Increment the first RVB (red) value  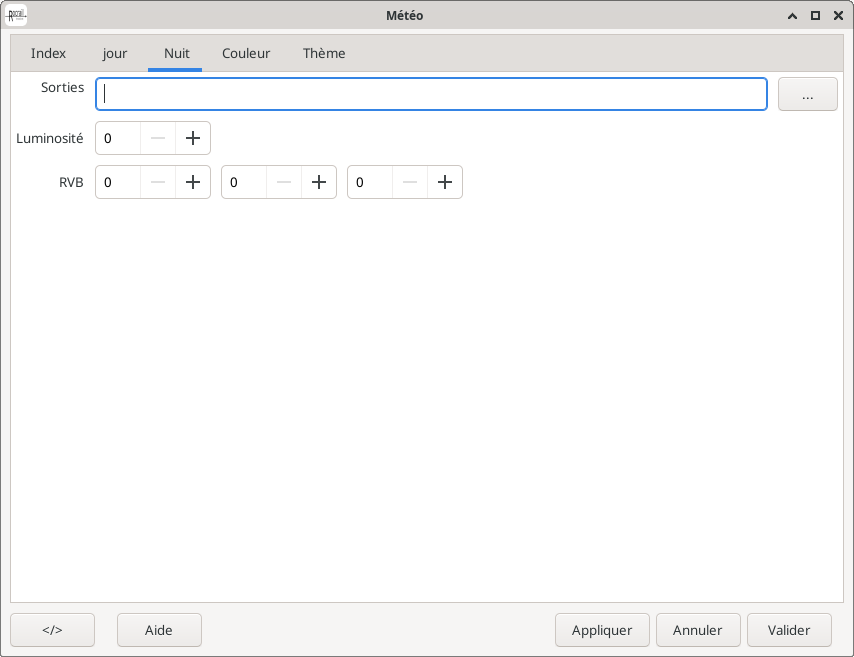[x=193, y=182]
